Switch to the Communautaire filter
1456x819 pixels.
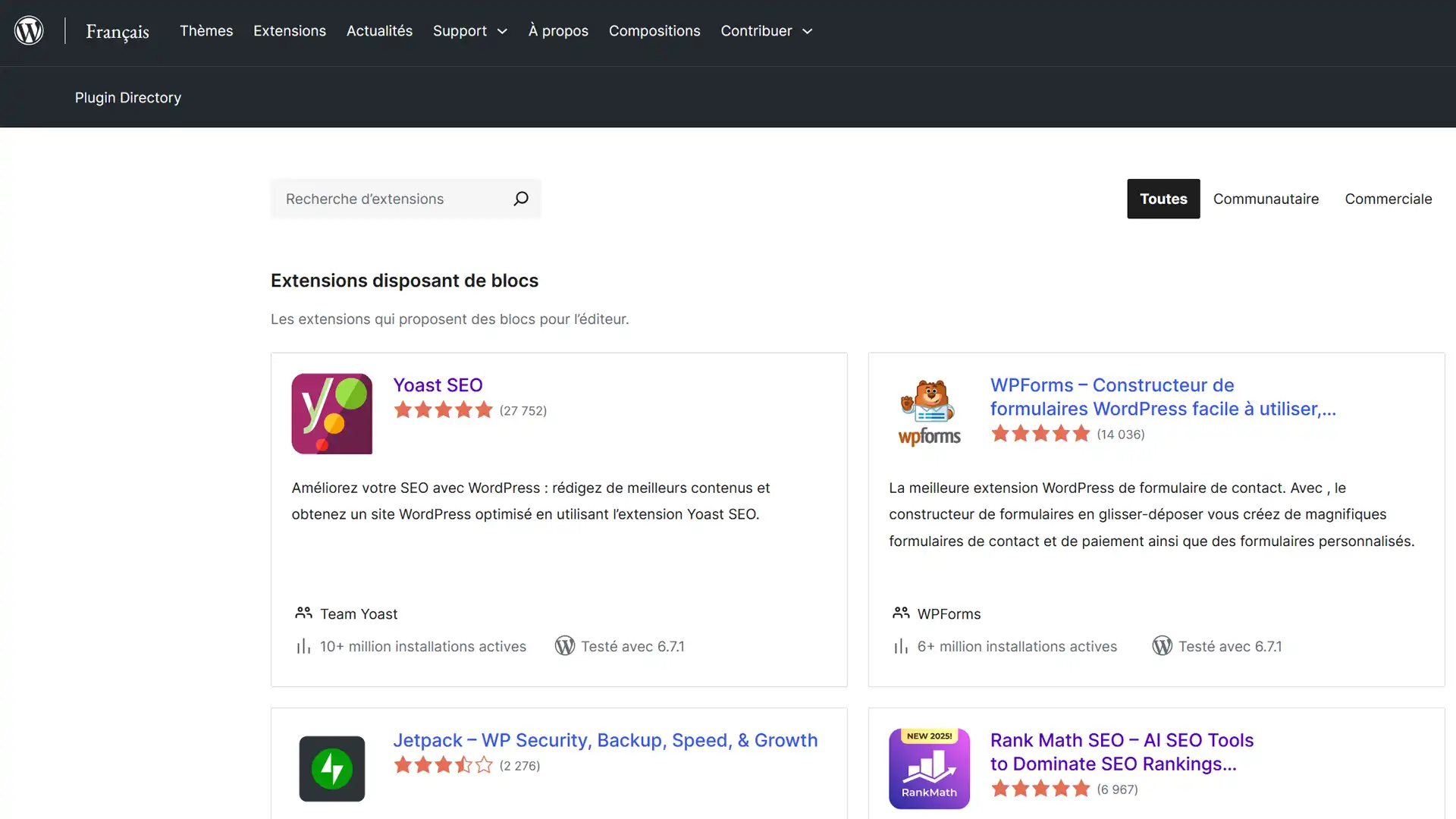1266,199
